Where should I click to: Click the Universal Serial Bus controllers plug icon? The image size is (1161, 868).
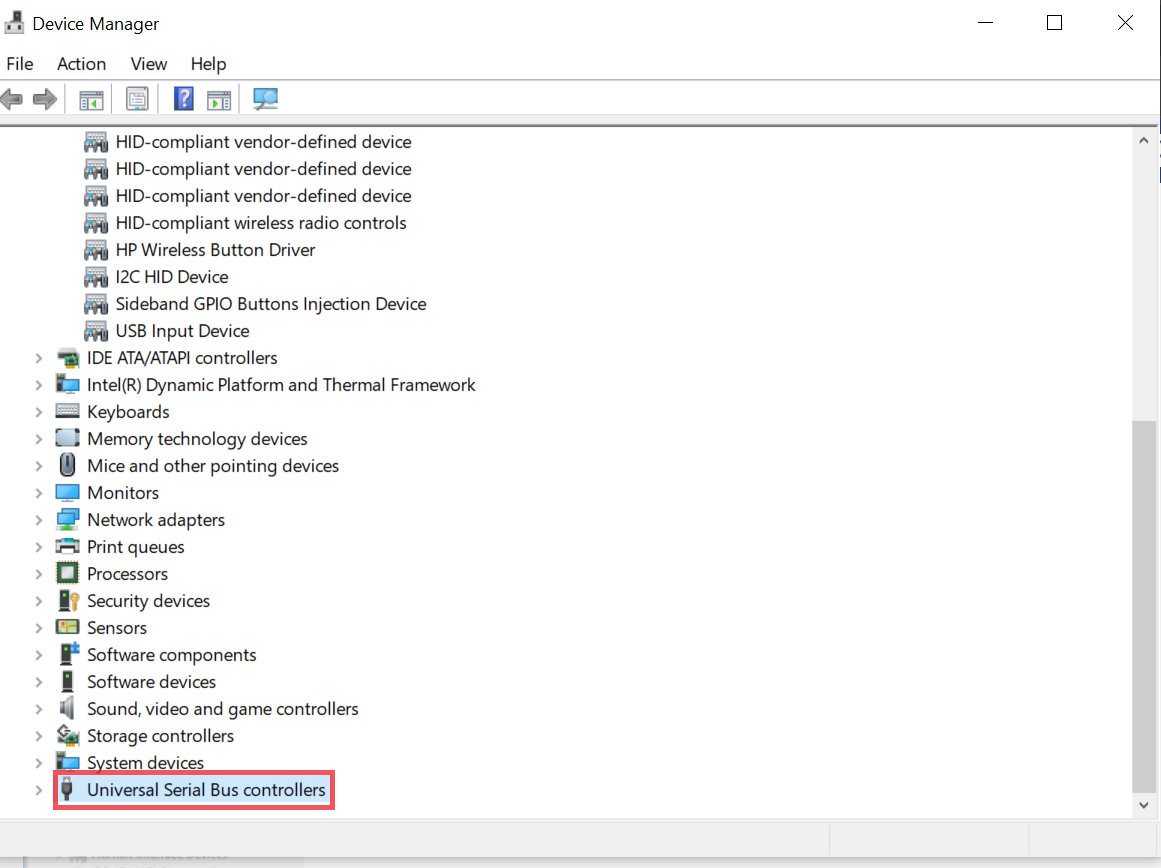pos(67,789)
